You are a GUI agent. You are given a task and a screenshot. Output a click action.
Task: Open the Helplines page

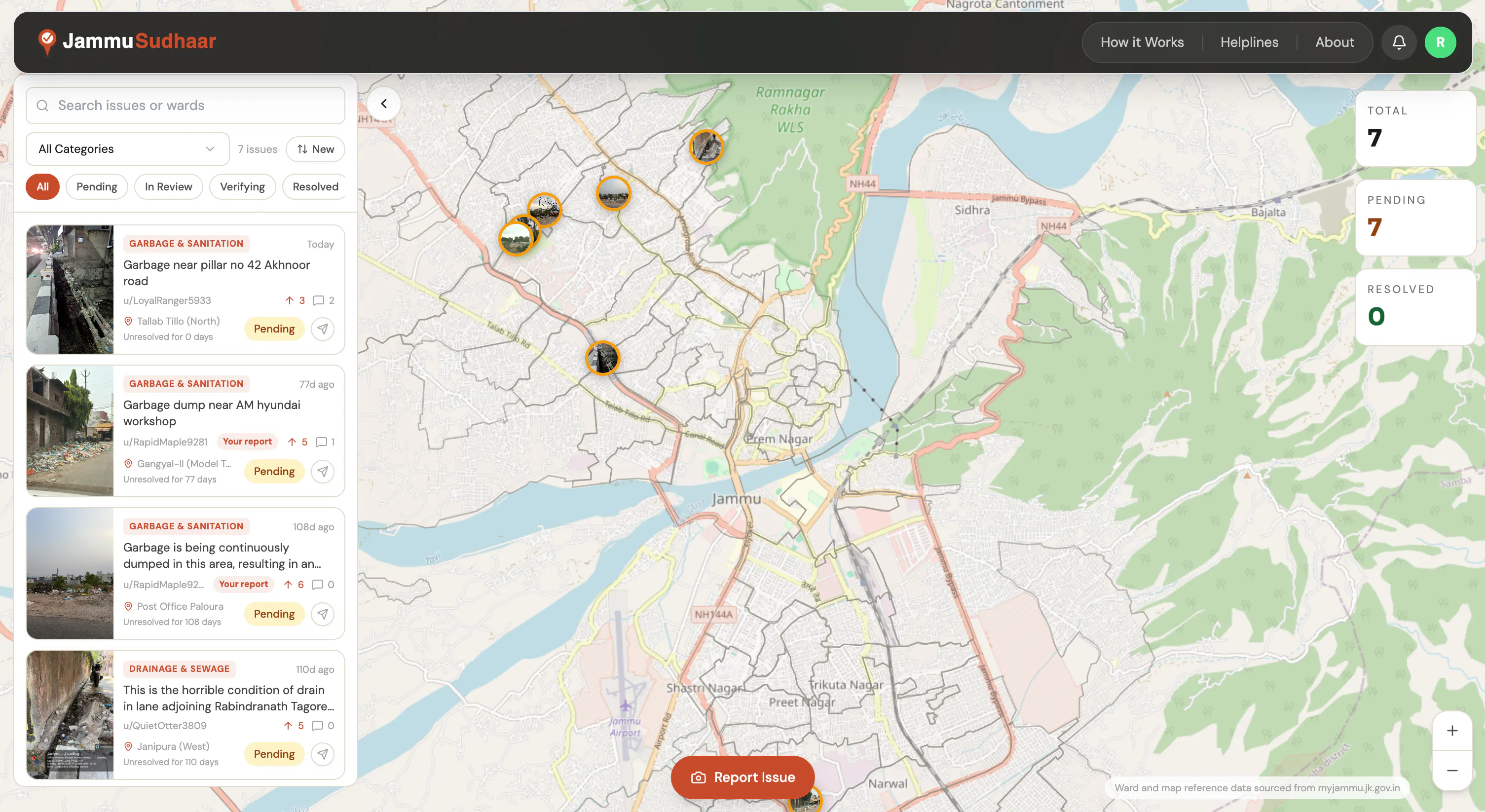pyautogui.click(x=1249, y=42)
